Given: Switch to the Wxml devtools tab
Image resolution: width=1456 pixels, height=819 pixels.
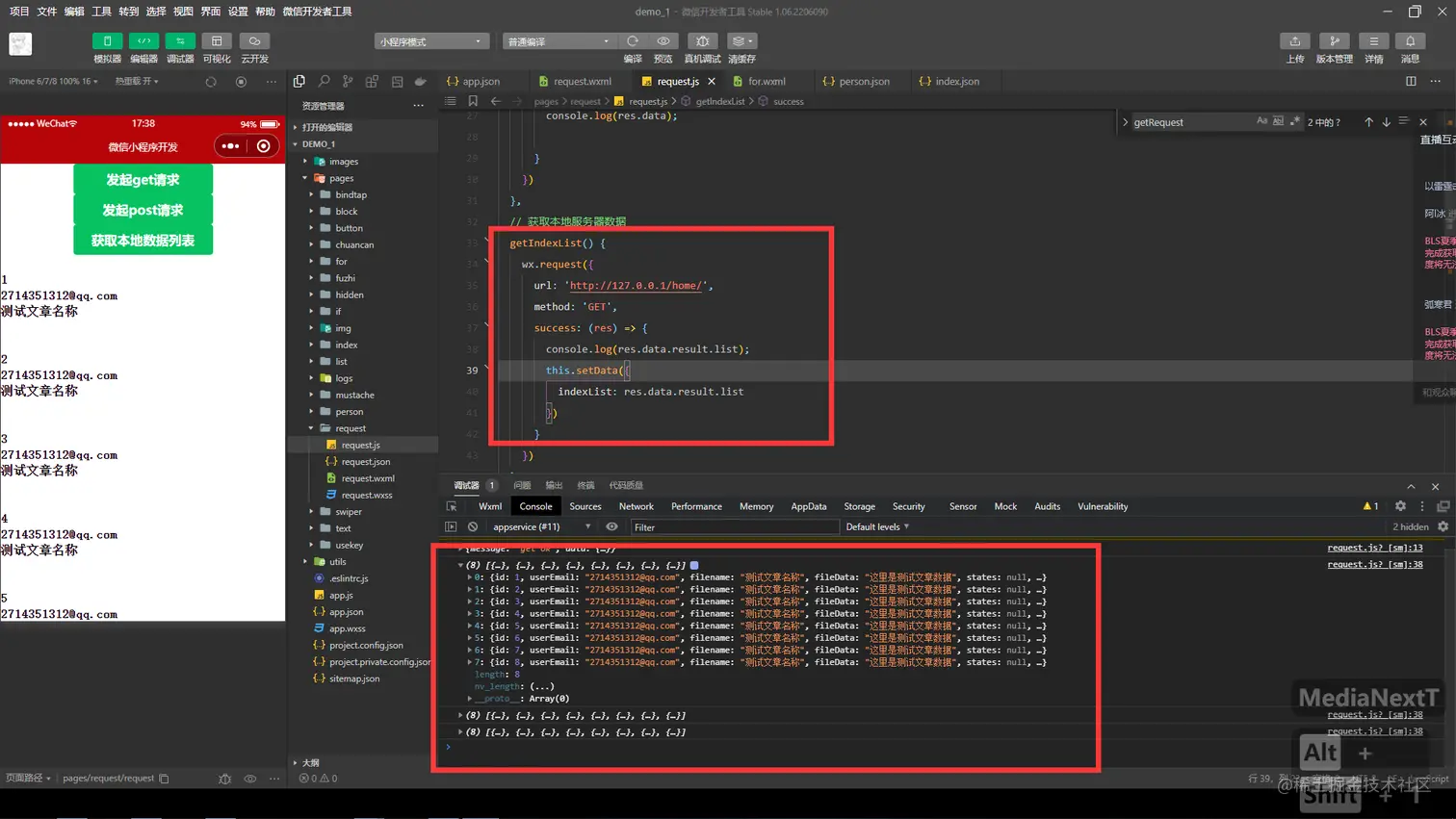Looking at the screenshot, I should tap(490, 506).
